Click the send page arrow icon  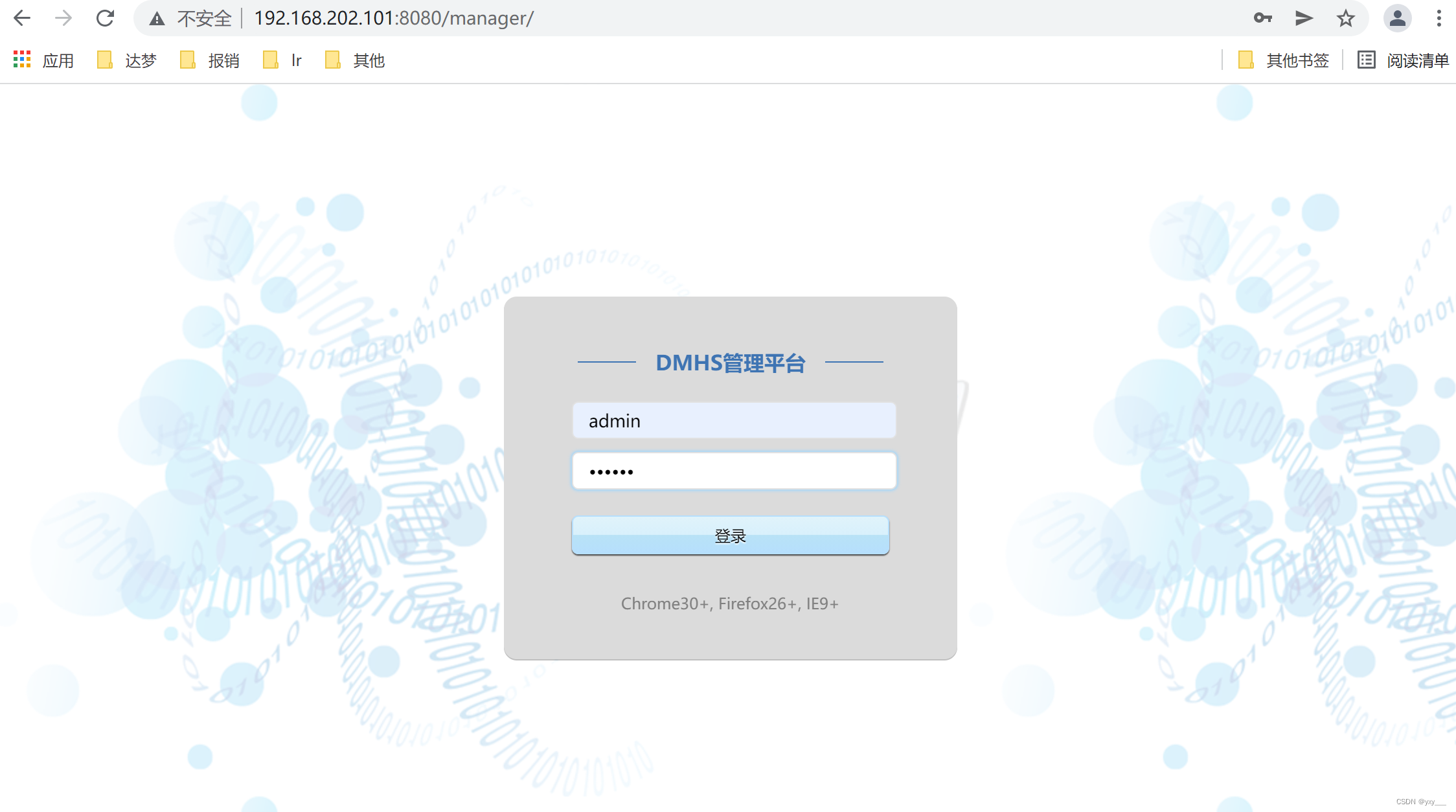(x=1304, y=18)
